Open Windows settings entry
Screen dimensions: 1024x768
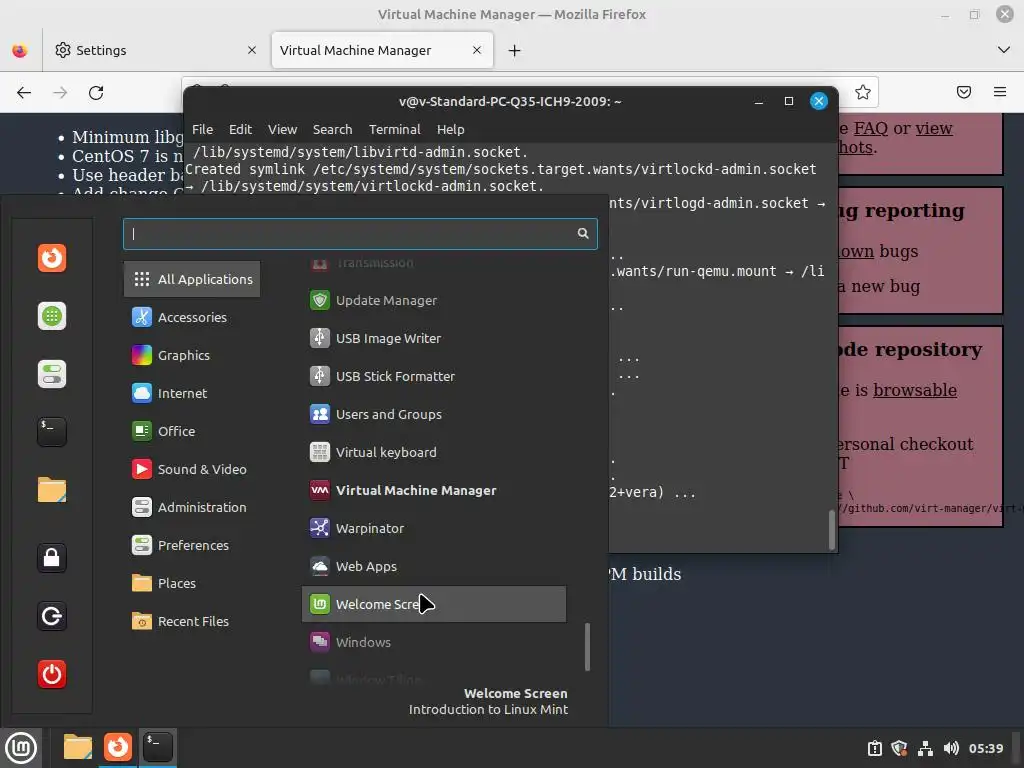(434, 642)
